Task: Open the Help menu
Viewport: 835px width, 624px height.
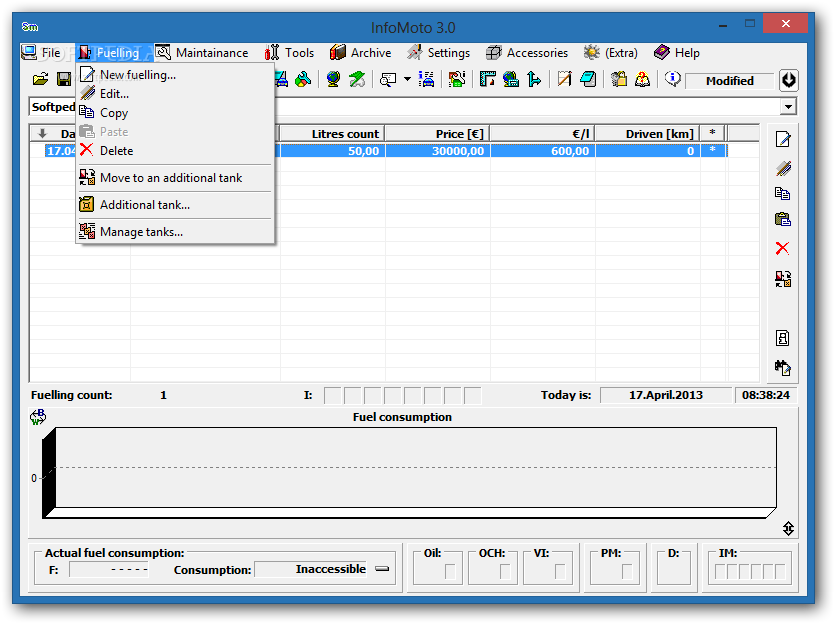Action: pos(677,53)
